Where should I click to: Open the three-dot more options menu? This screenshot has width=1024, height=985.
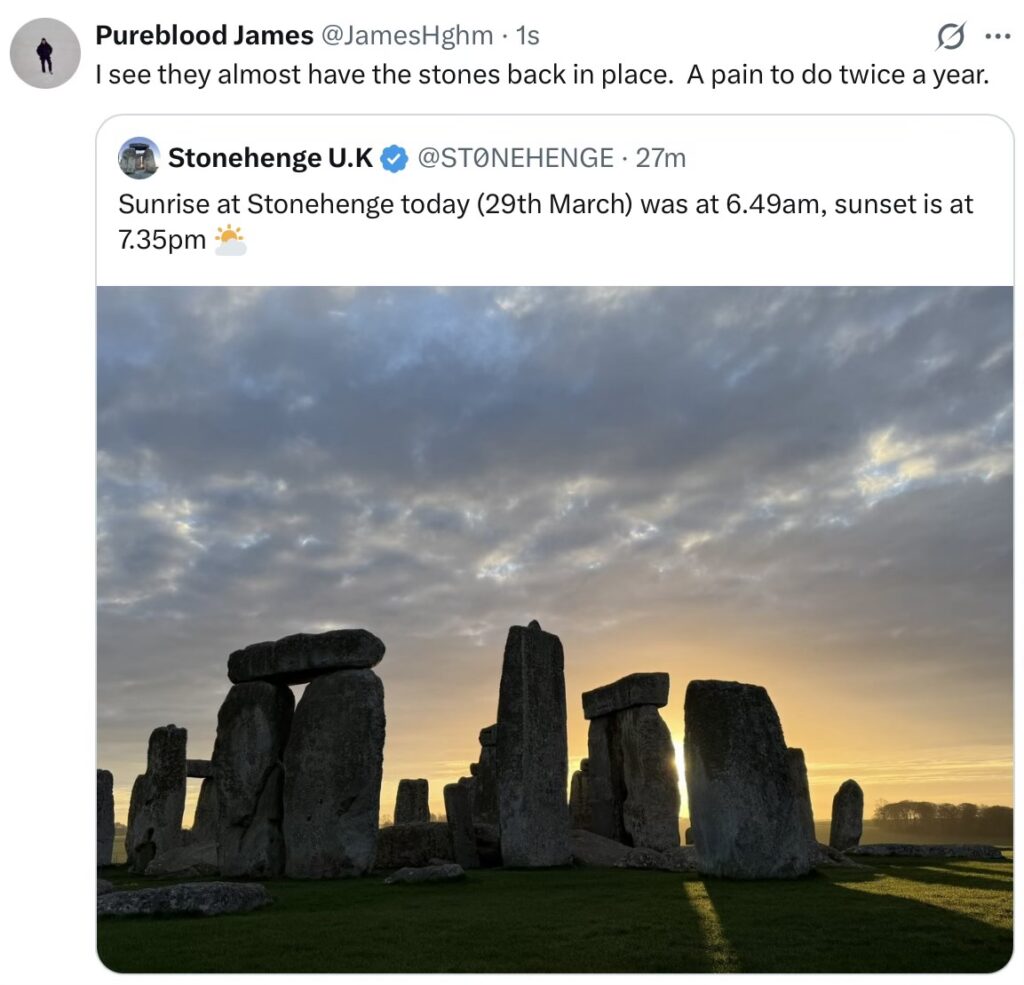click(x=997, y=36)
